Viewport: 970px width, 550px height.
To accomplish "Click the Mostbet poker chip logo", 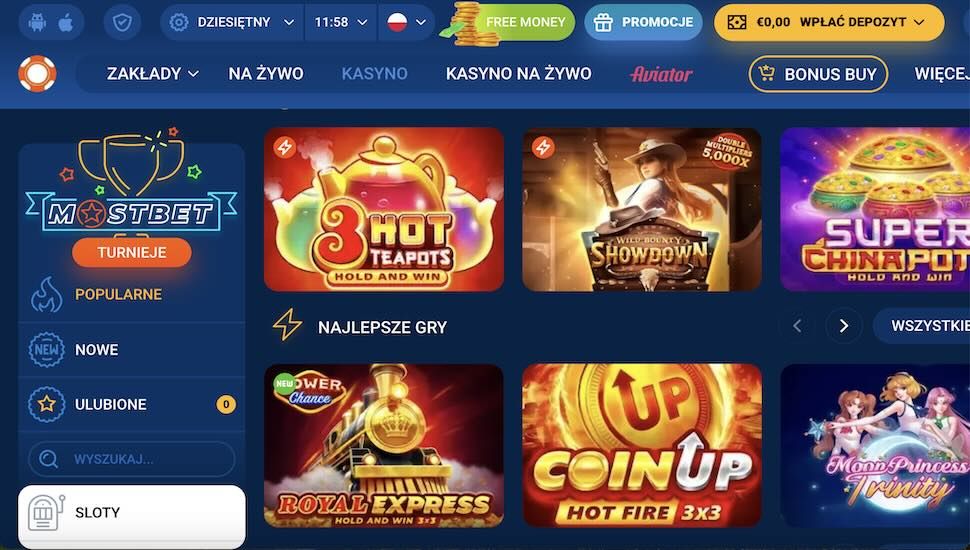I will coord(37,74).
